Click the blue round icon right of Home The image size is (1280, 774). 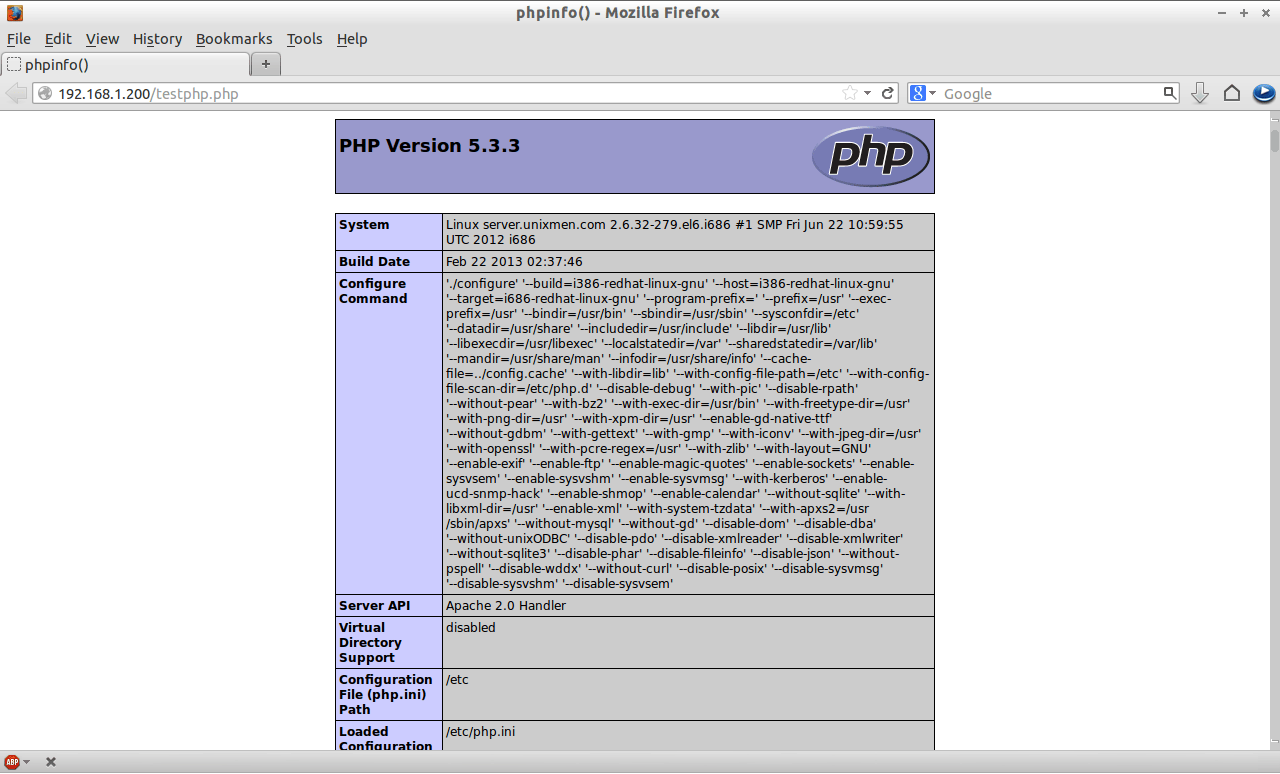(x=1264, y=93)
